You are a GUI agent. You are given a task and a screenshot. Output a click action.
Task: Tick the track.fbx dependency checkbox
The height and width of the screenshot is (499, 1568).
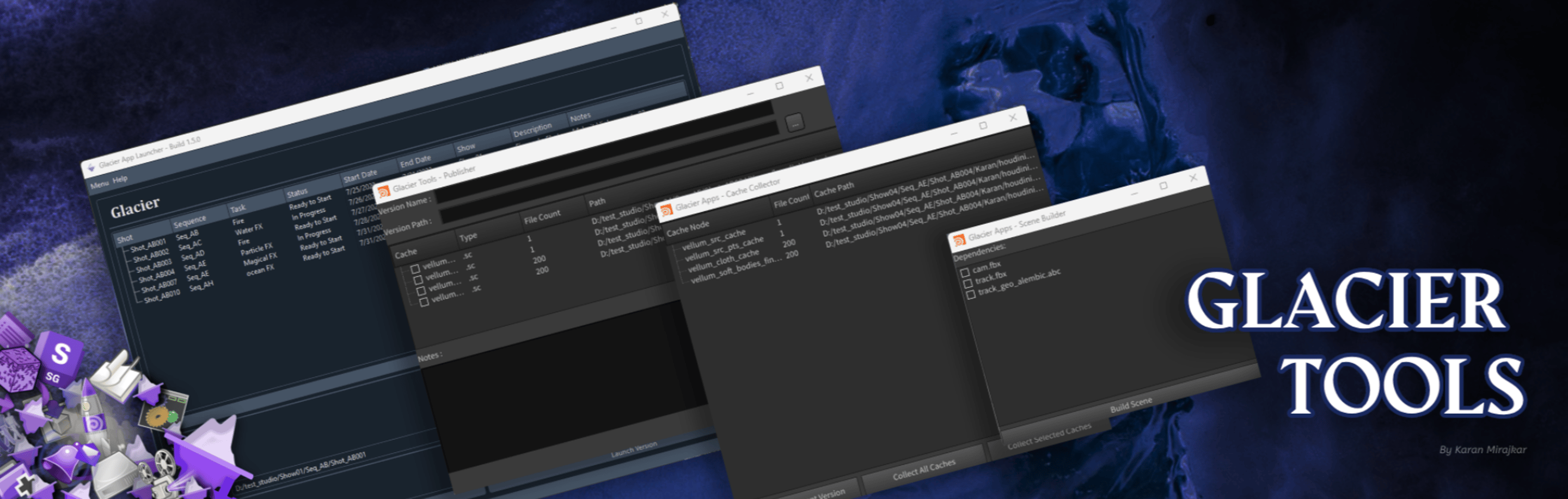click(x=968, y=284)
